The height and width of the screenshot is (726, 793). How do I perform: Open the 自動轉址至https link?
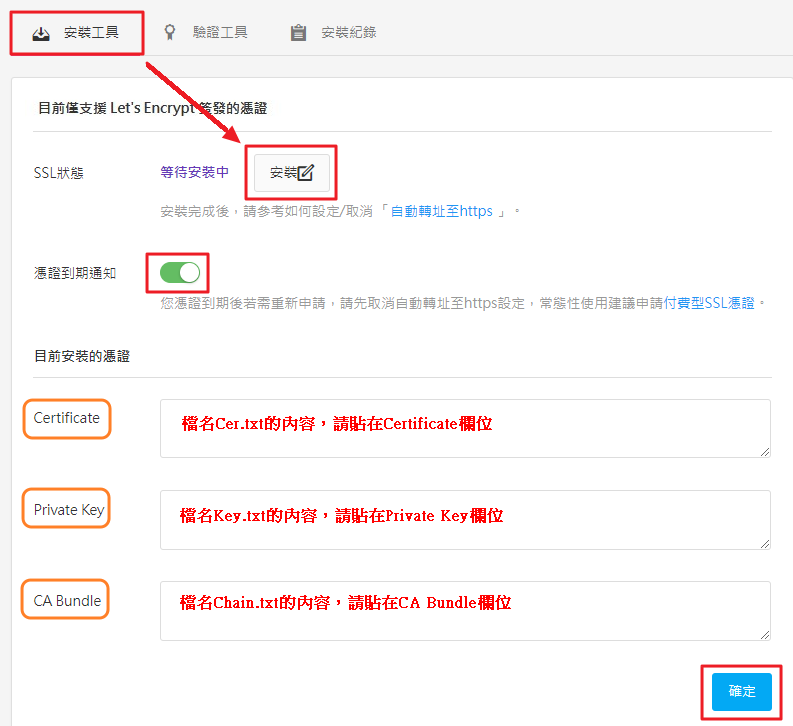click(x=441, y=211)
